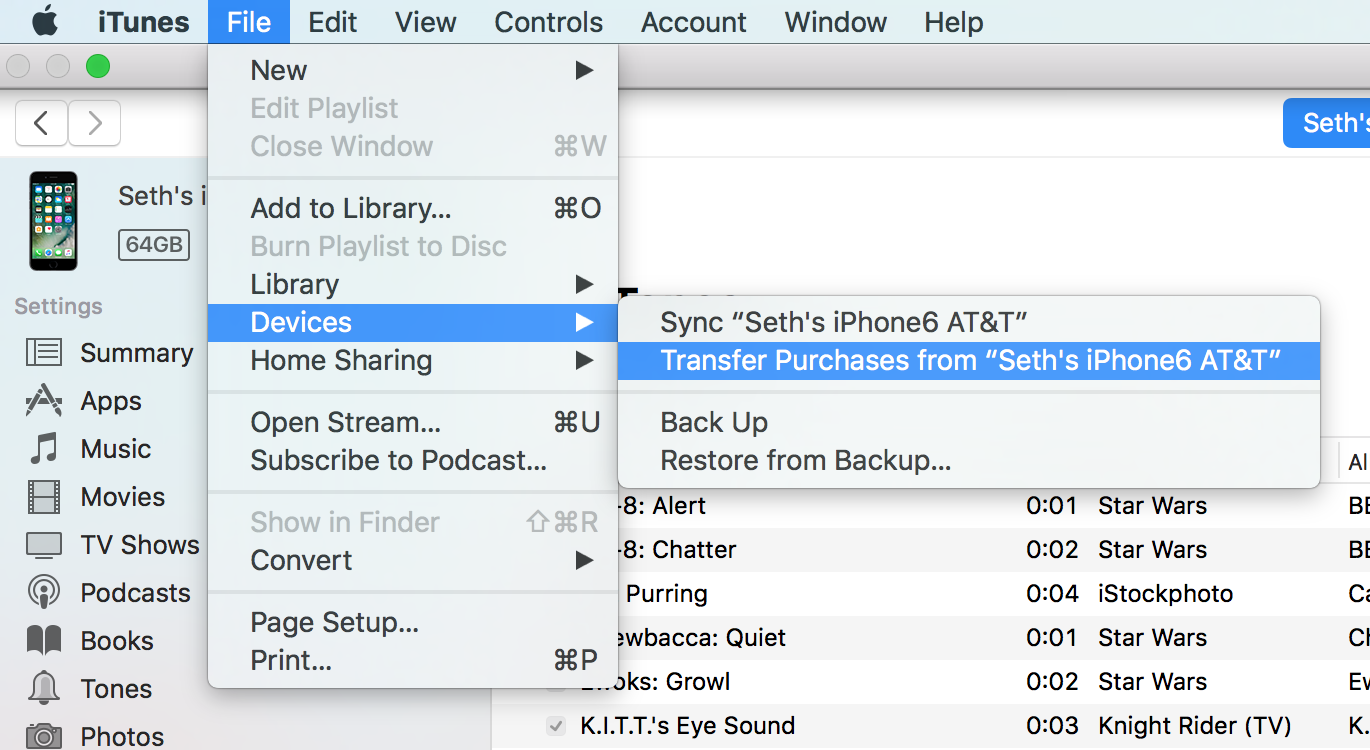1370x750 pixels.
Task: Select the Music note icon
Action: pyautogui.click(x=43, y=449)
